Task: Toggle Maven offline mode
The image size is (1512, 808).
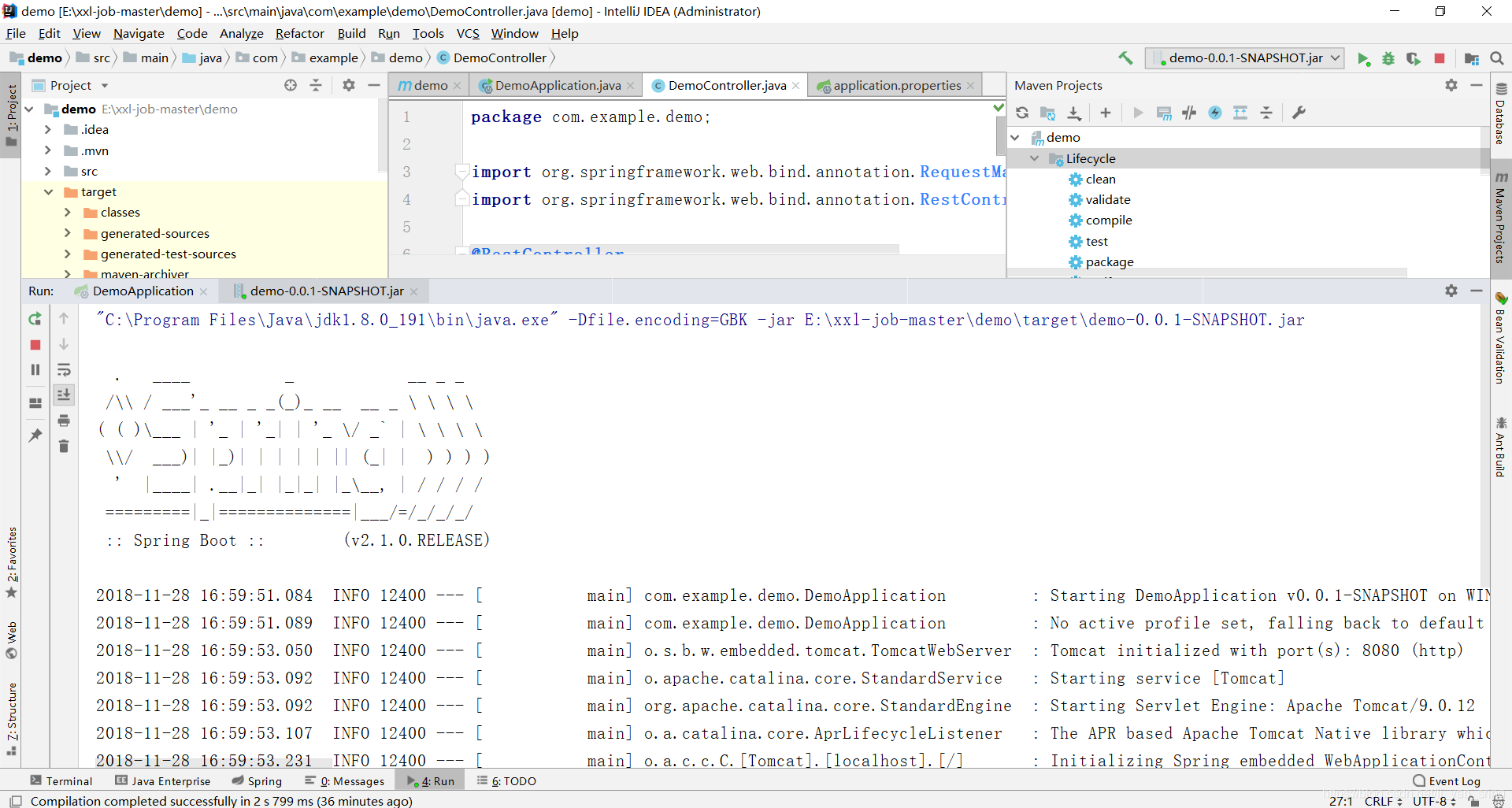Action: [1189, 113]
